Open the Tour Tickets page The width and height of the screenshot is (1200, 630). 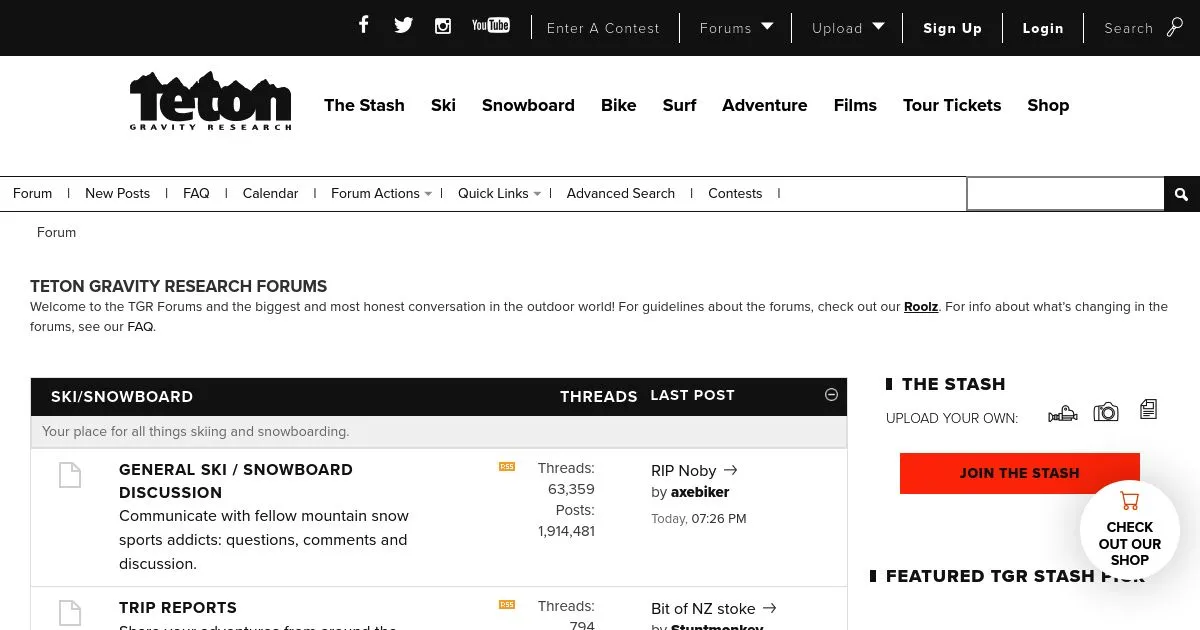952,105
